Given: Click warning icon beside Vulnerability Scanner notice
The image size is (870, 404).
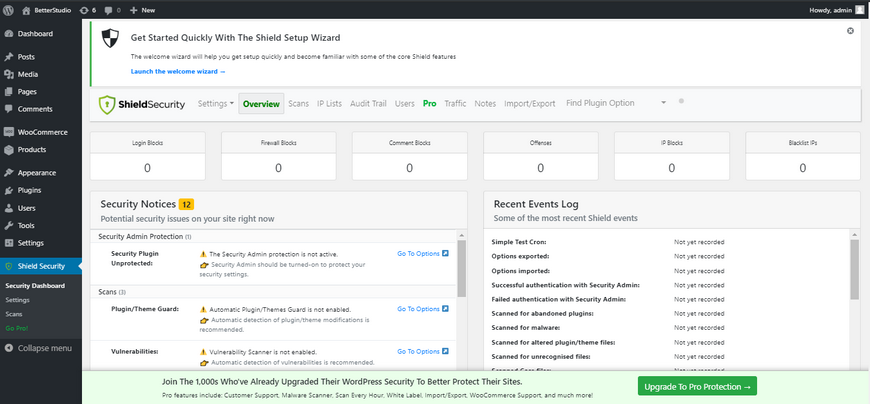Looking at the screenshot, I should point(204,352).
